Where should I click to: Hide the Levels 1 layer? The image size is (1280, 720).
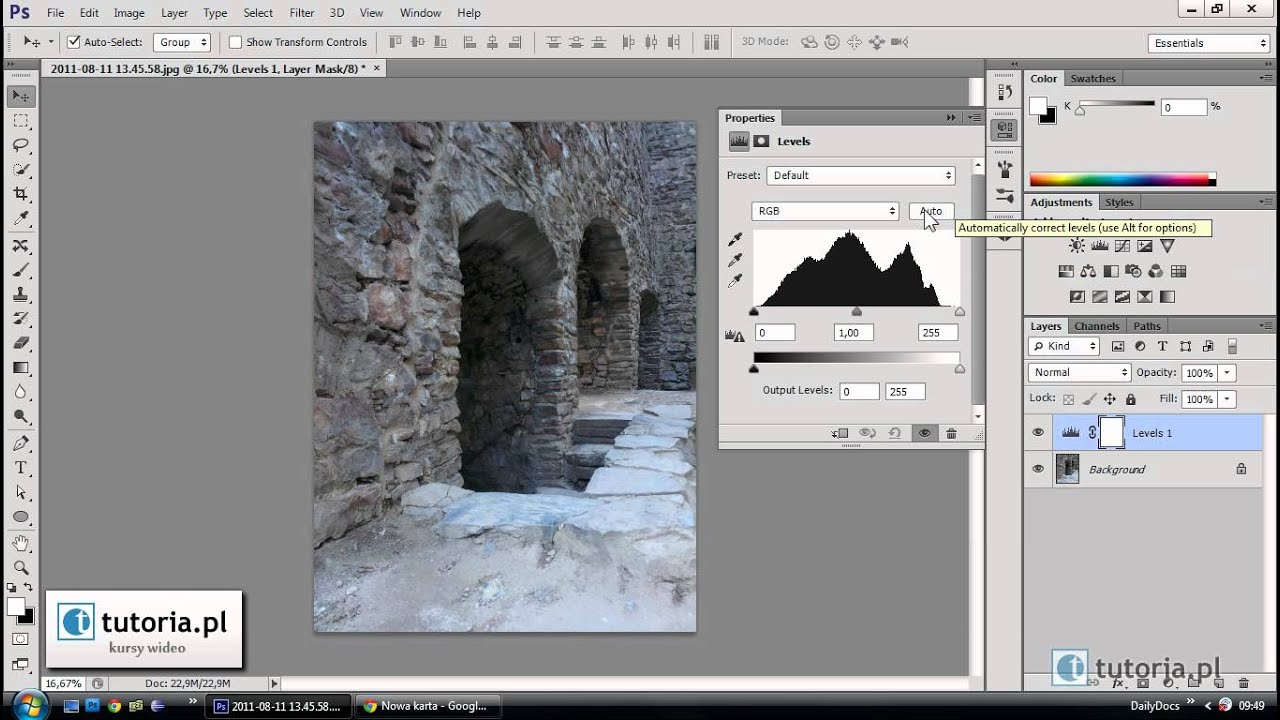coord(1038,433)
